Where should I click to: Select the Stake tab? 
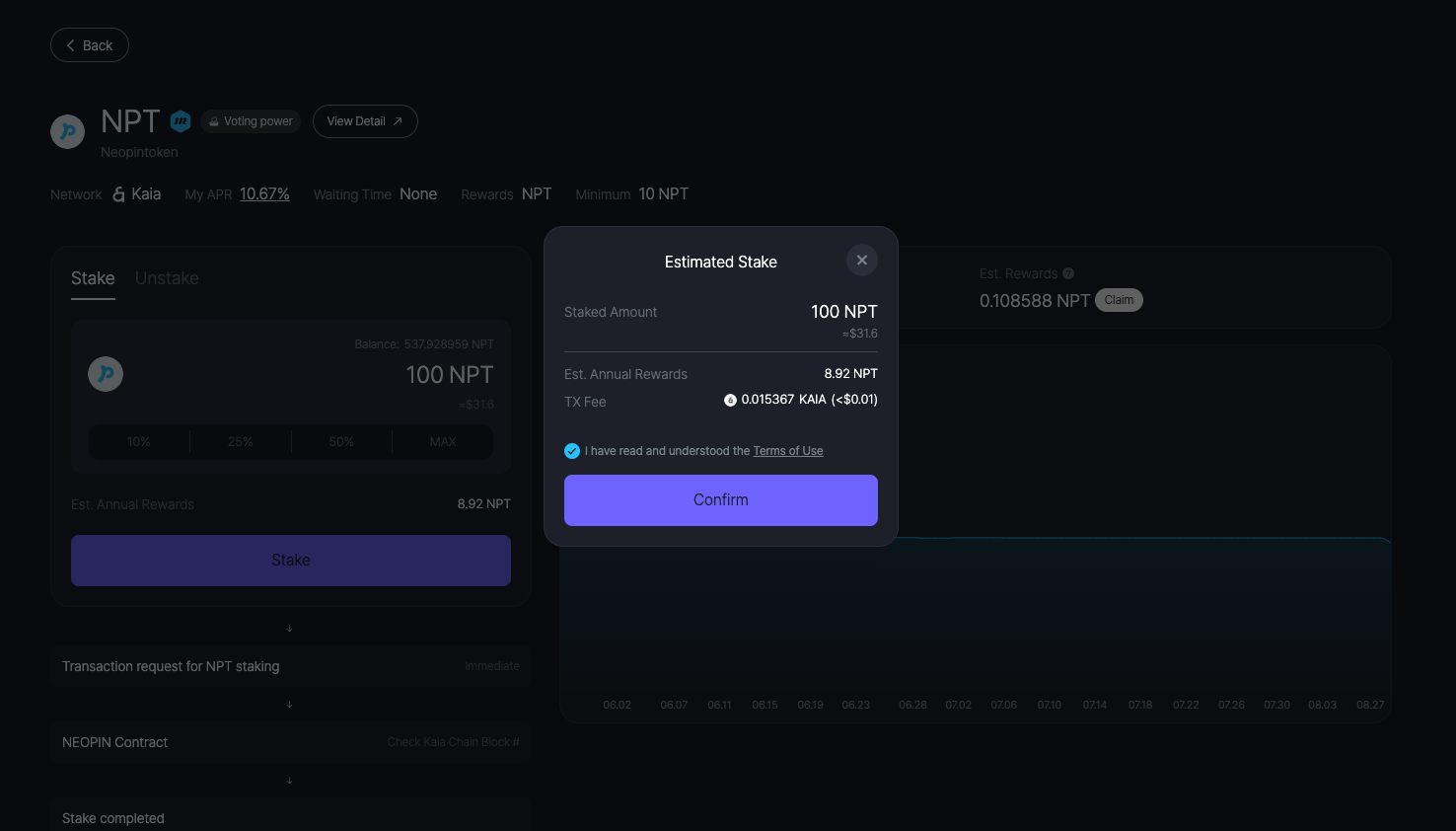click(93, 278)
